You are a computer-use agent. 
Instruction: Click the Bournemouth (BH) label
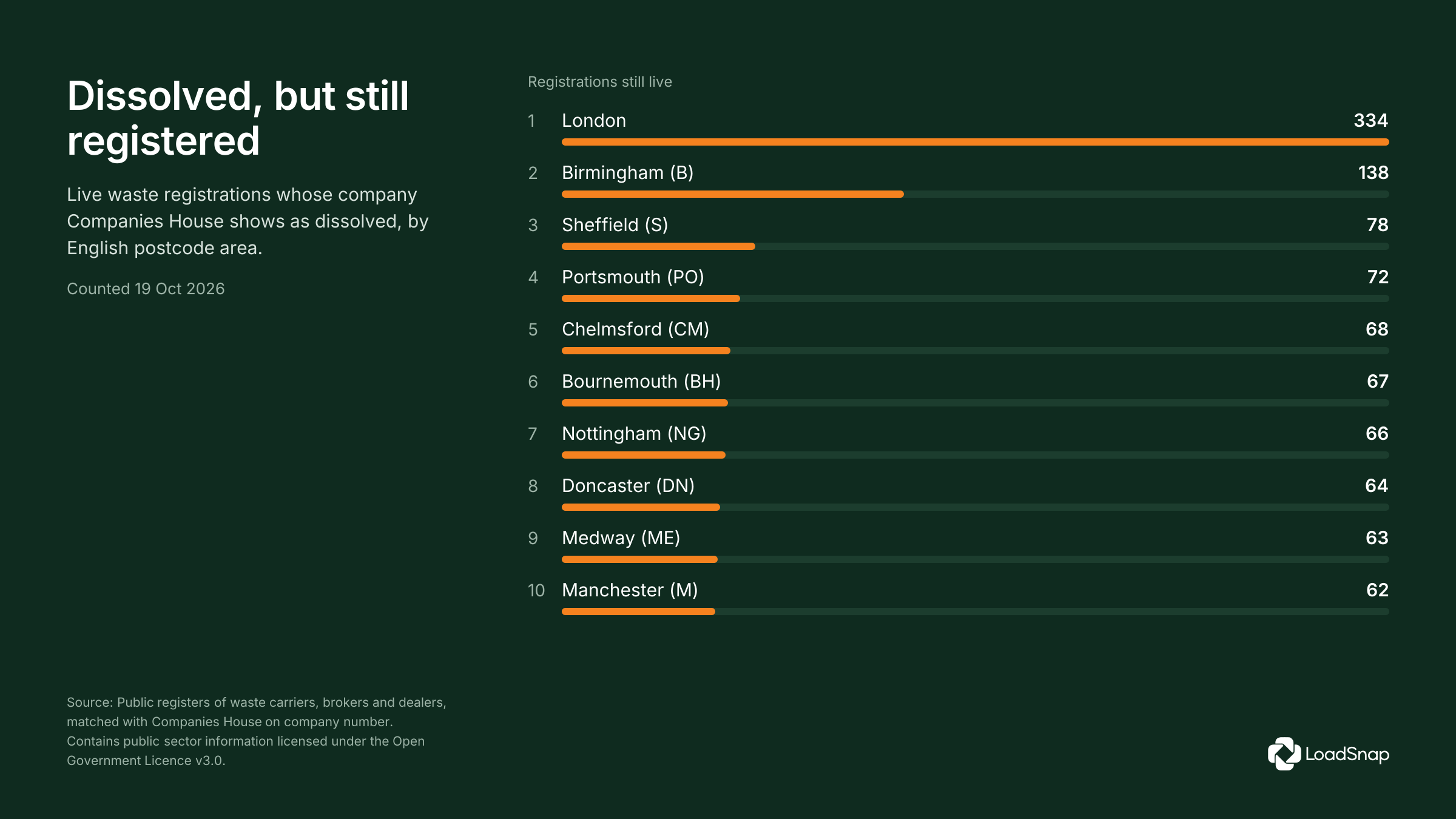642,382
